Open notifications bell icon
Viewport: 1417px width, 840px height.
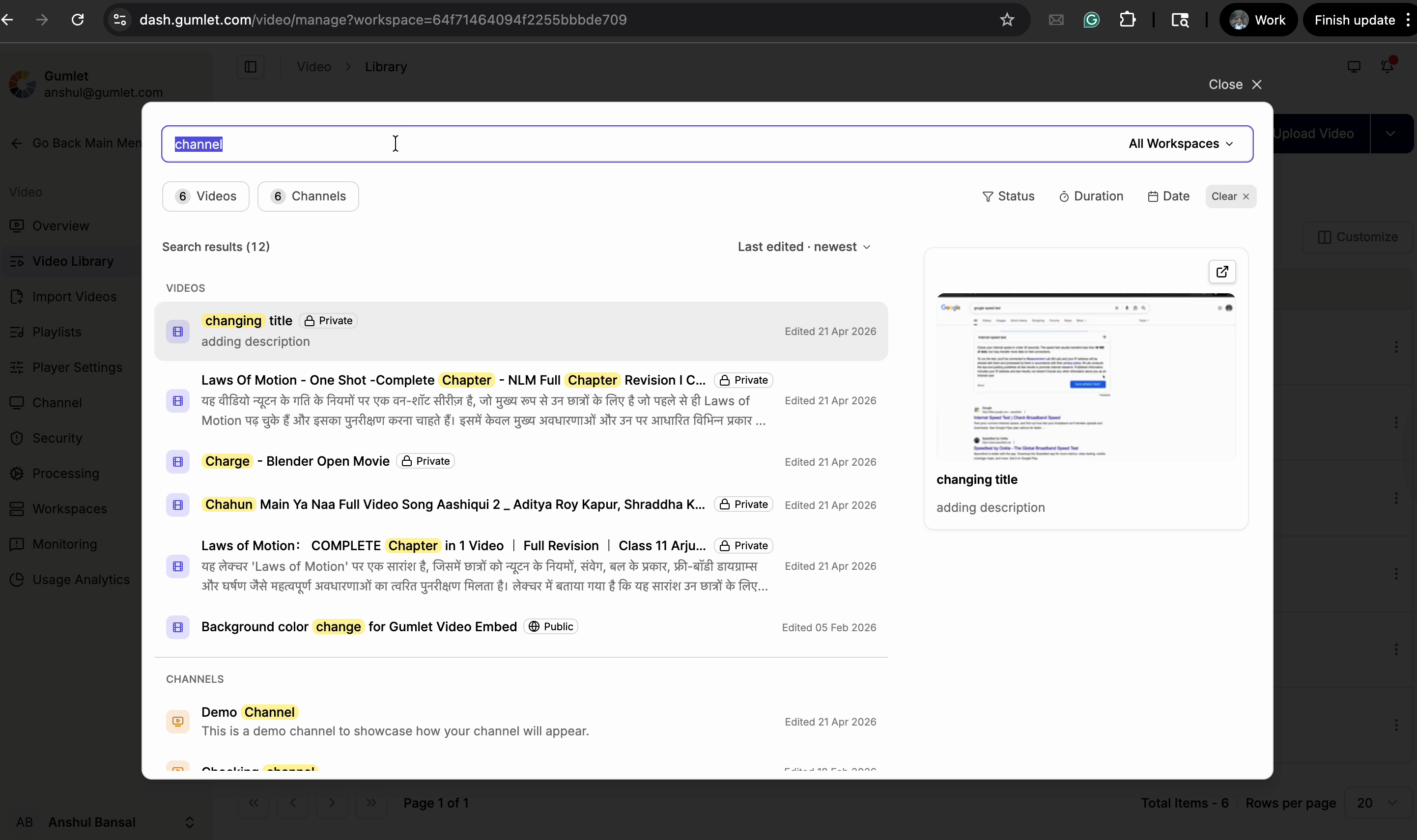(1388, 66)
